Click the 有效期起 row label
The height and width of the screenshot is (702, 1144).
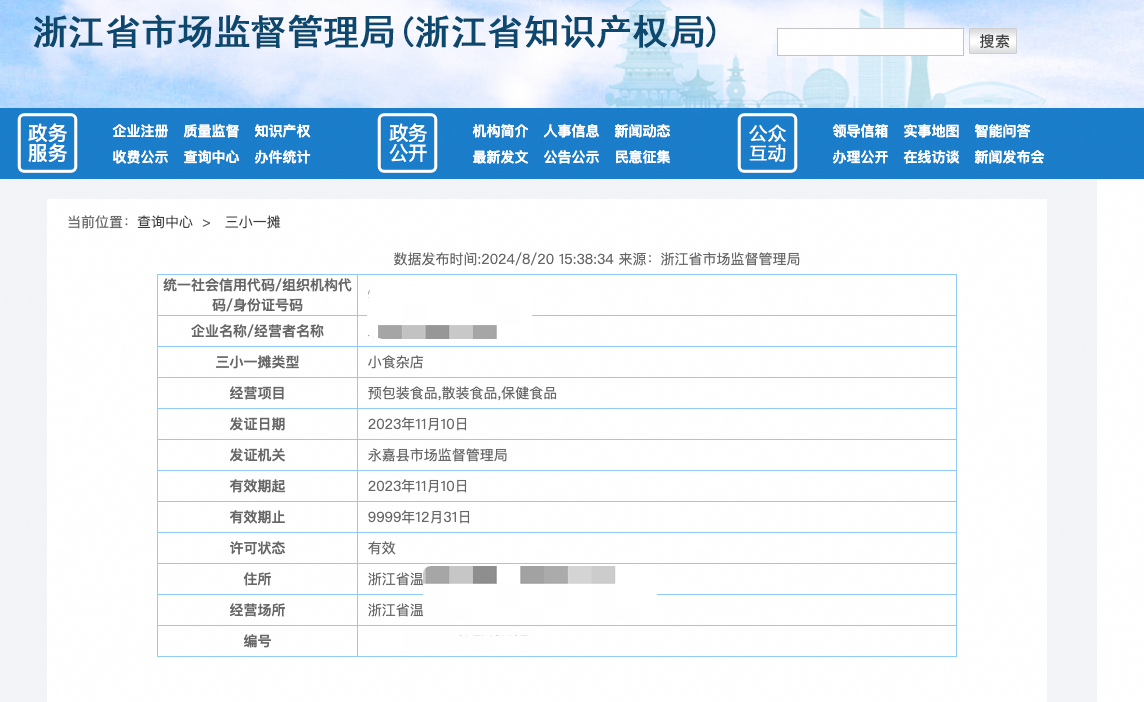point(257,486)
